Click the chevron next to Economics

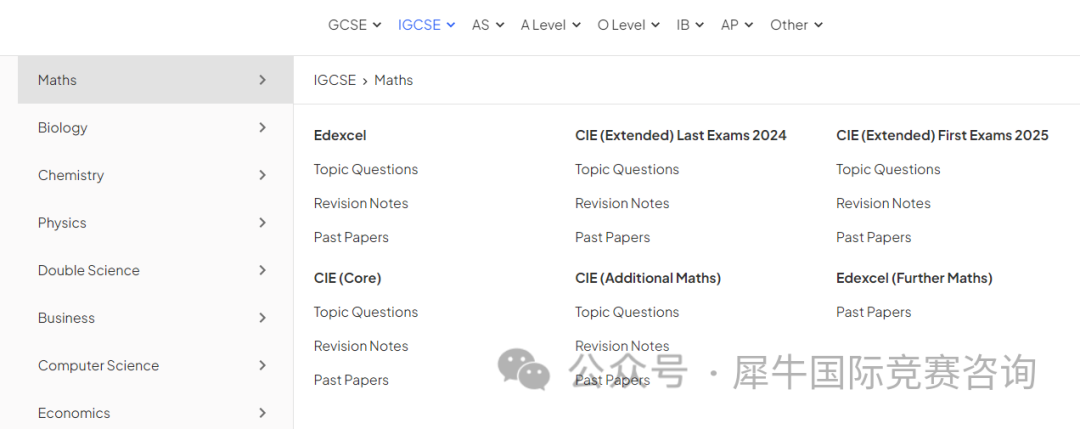[x=262, y=412]
